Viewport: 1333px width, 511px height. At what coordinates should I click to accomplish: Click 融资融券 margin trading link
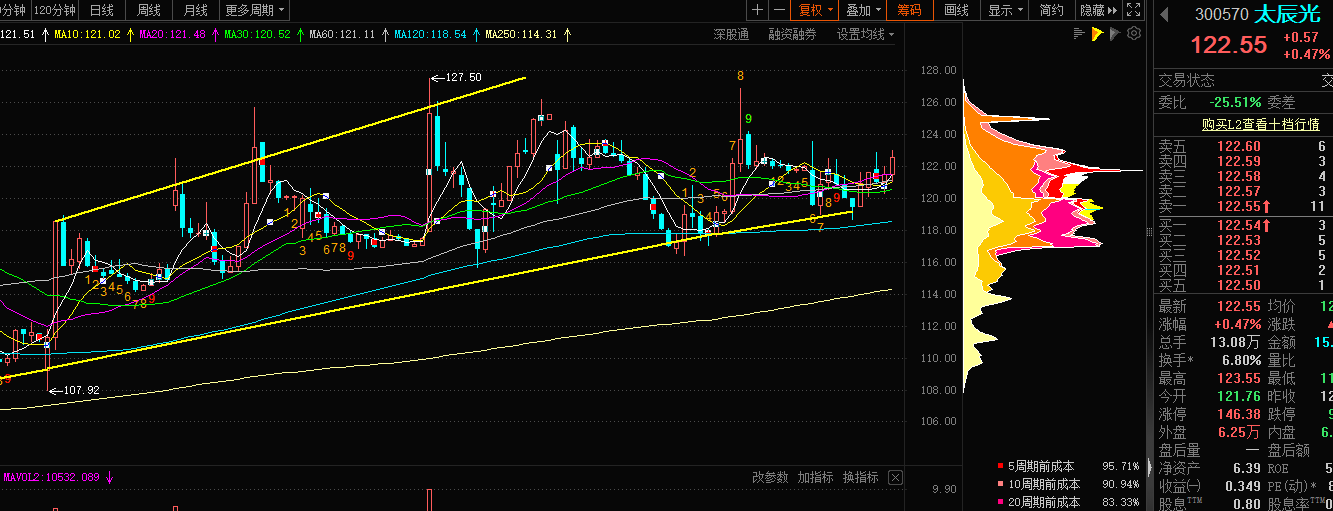[792, 34]
